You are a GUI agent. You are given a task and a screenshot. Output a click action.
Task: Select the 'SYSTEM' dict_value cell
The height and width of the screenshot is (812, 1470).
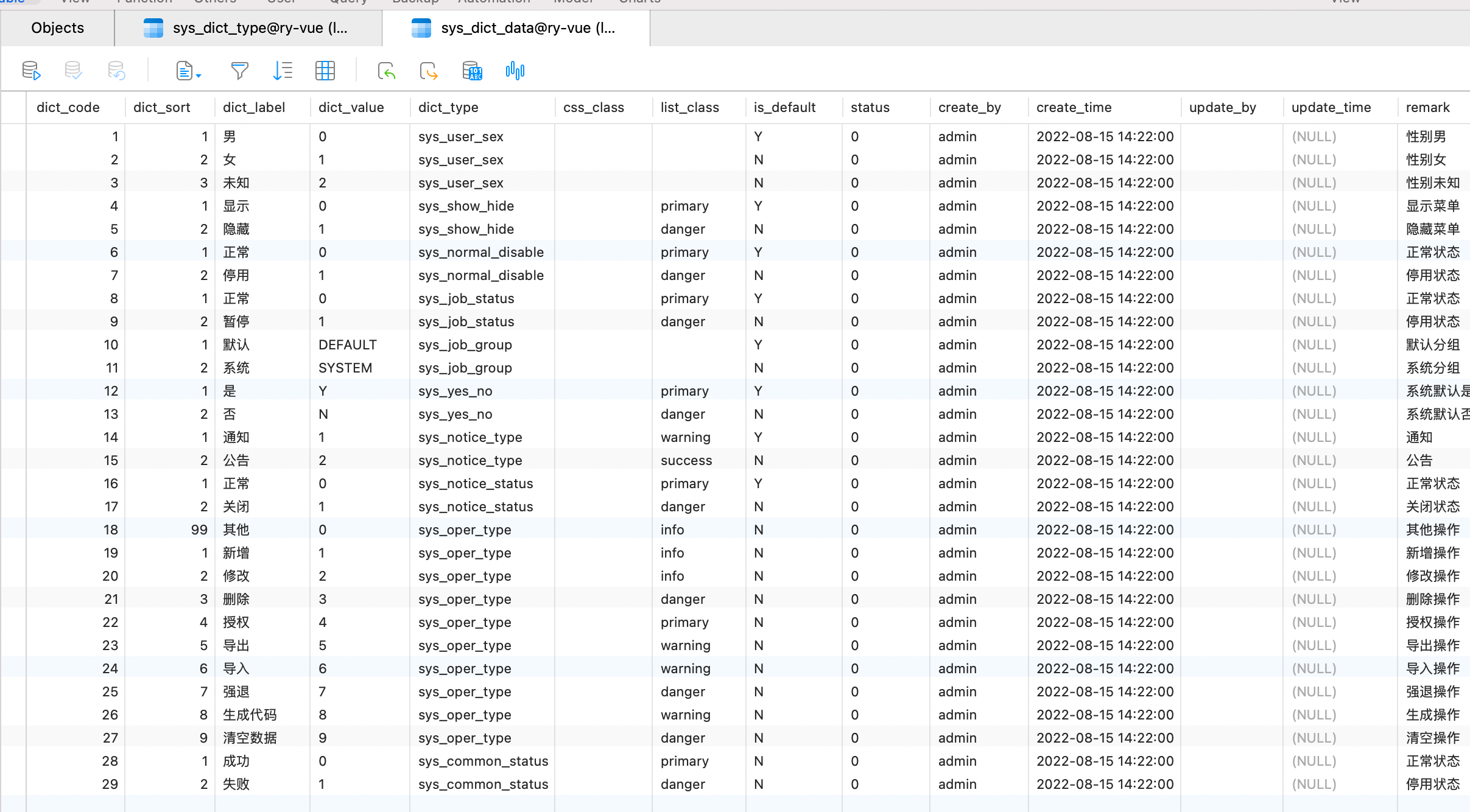tap(360, 368)
